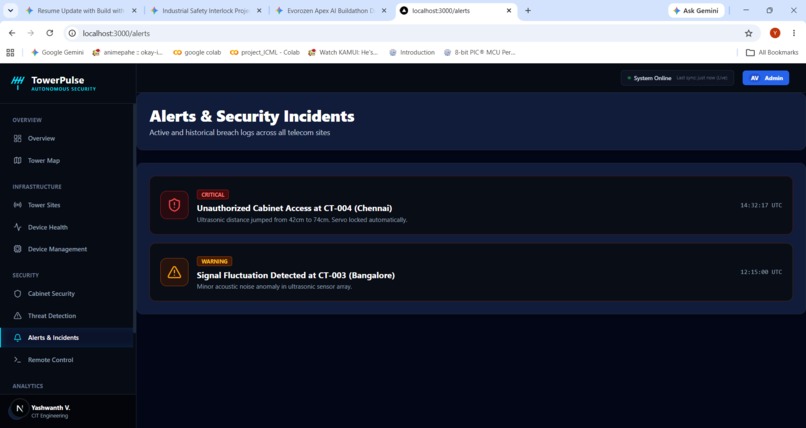The height and width of the screenshot is (428, 806).
Task: Open Unauthorized Cabinet Access at CT-004 alert
Action: click(471, 205)
